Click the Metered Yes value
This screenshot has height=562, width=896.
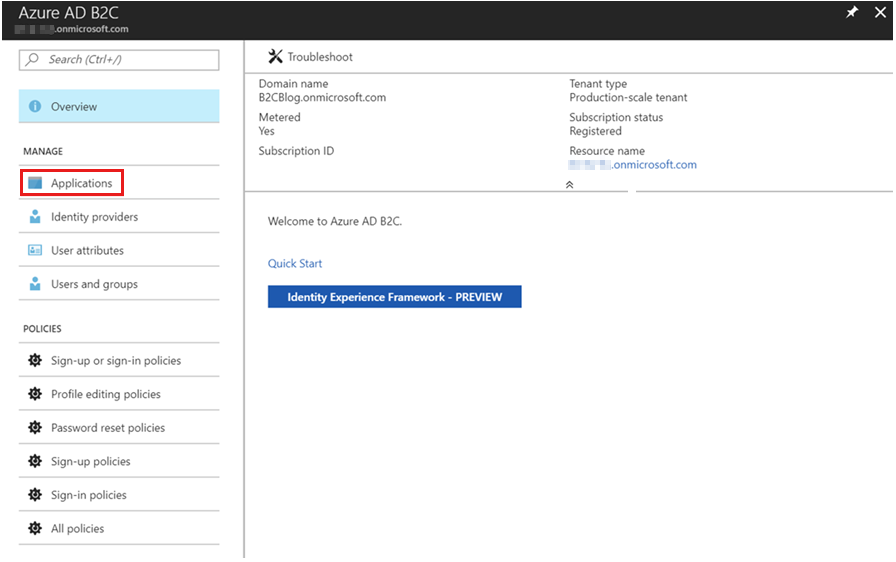click(x=266, y=131)
